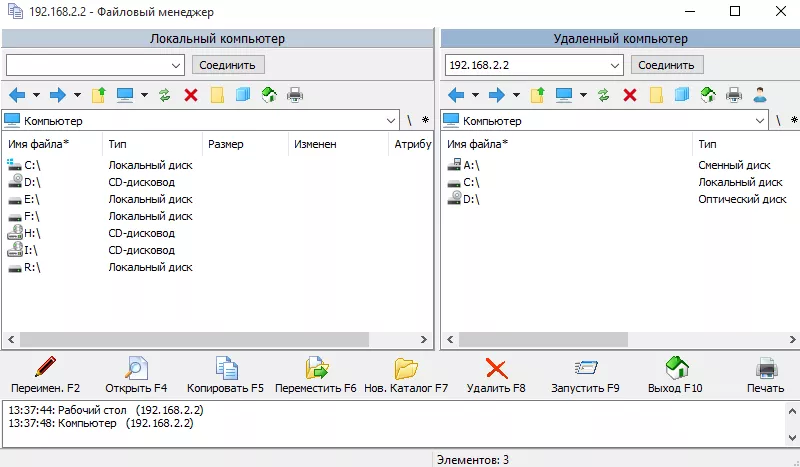
Task: Select local CD drive D:\
Action: point(24,182)
